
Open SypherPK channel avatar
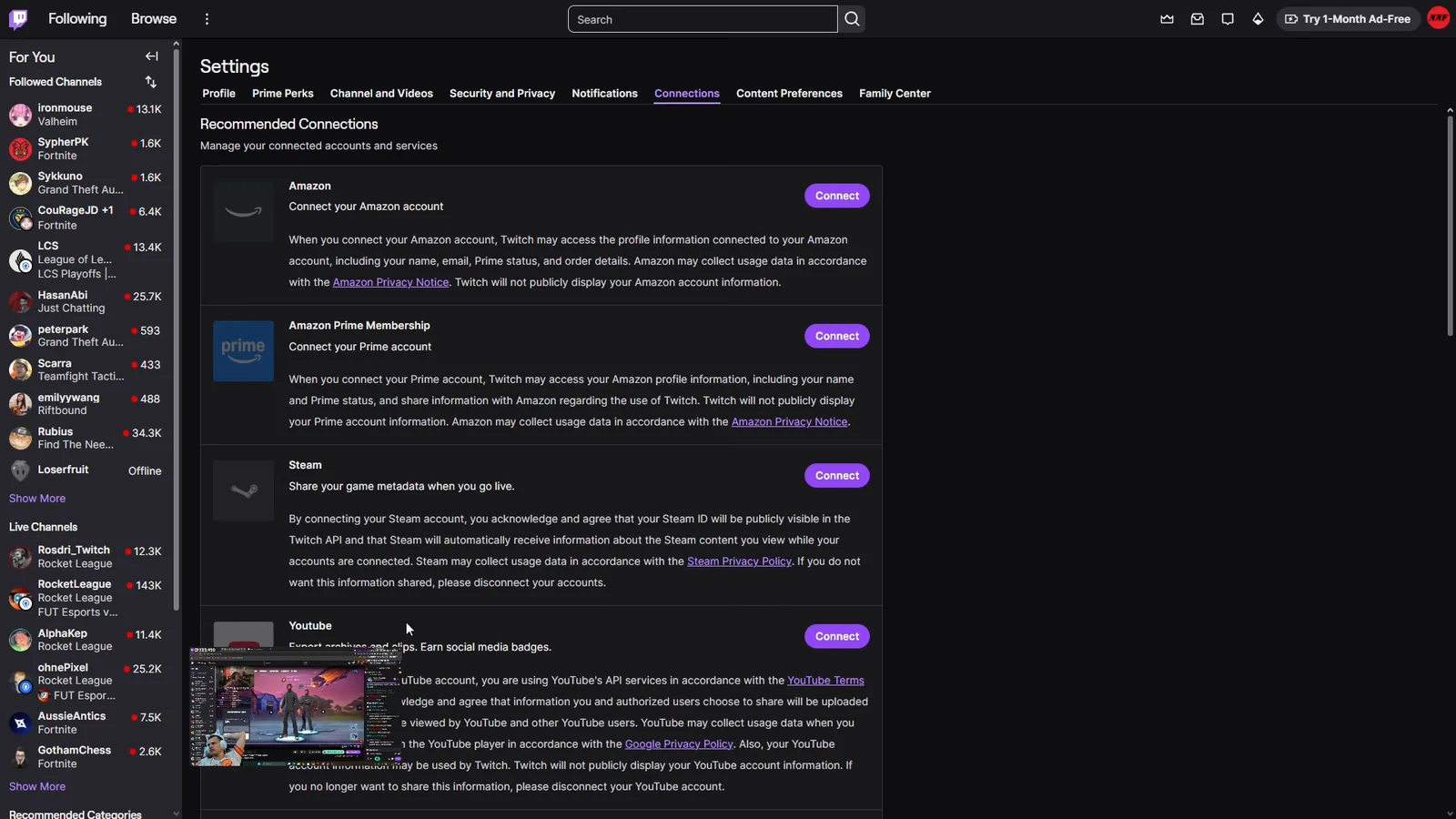tap(20, 149)
